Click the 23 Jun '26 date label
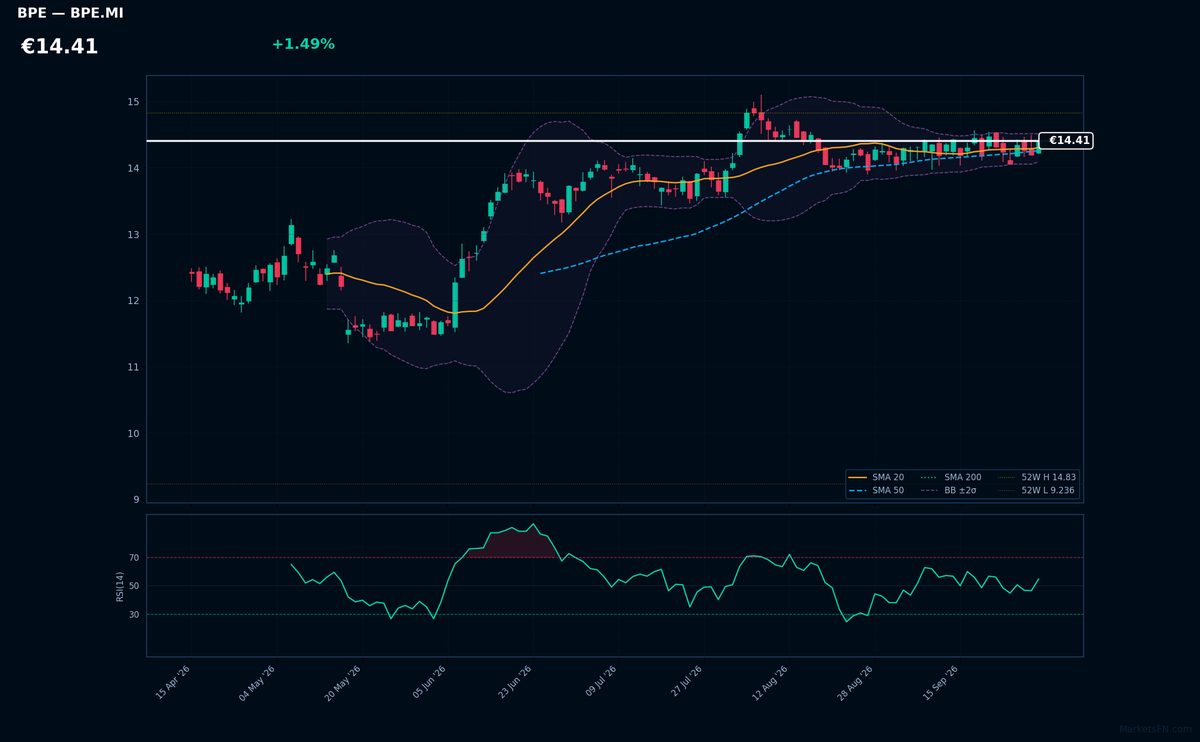Viewport: 1200px width, 742px height. point(515,683)
